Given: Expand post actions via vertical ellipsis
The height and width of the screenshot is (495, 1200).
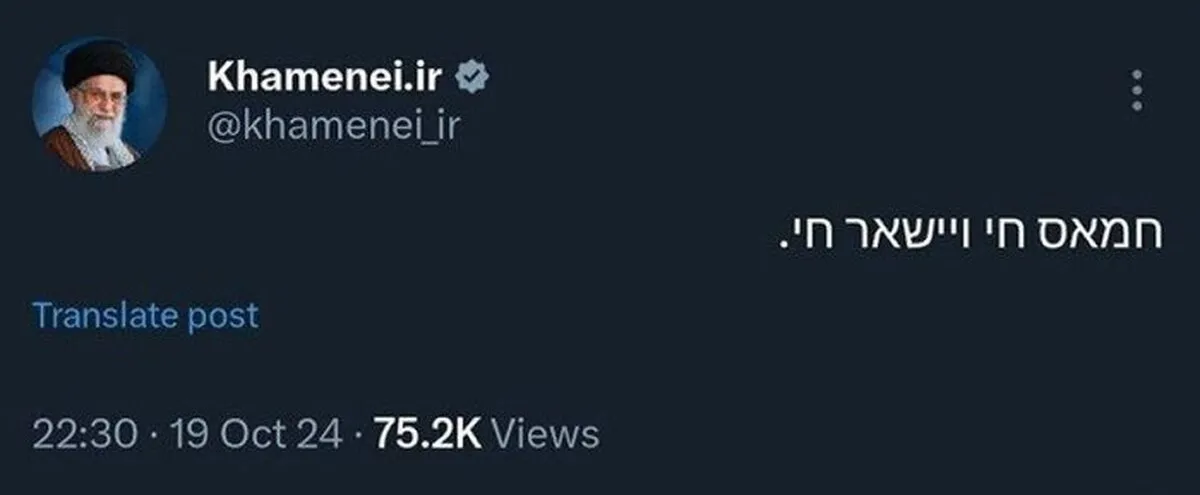Looking at the screenshot, I should pos(1136,90).
